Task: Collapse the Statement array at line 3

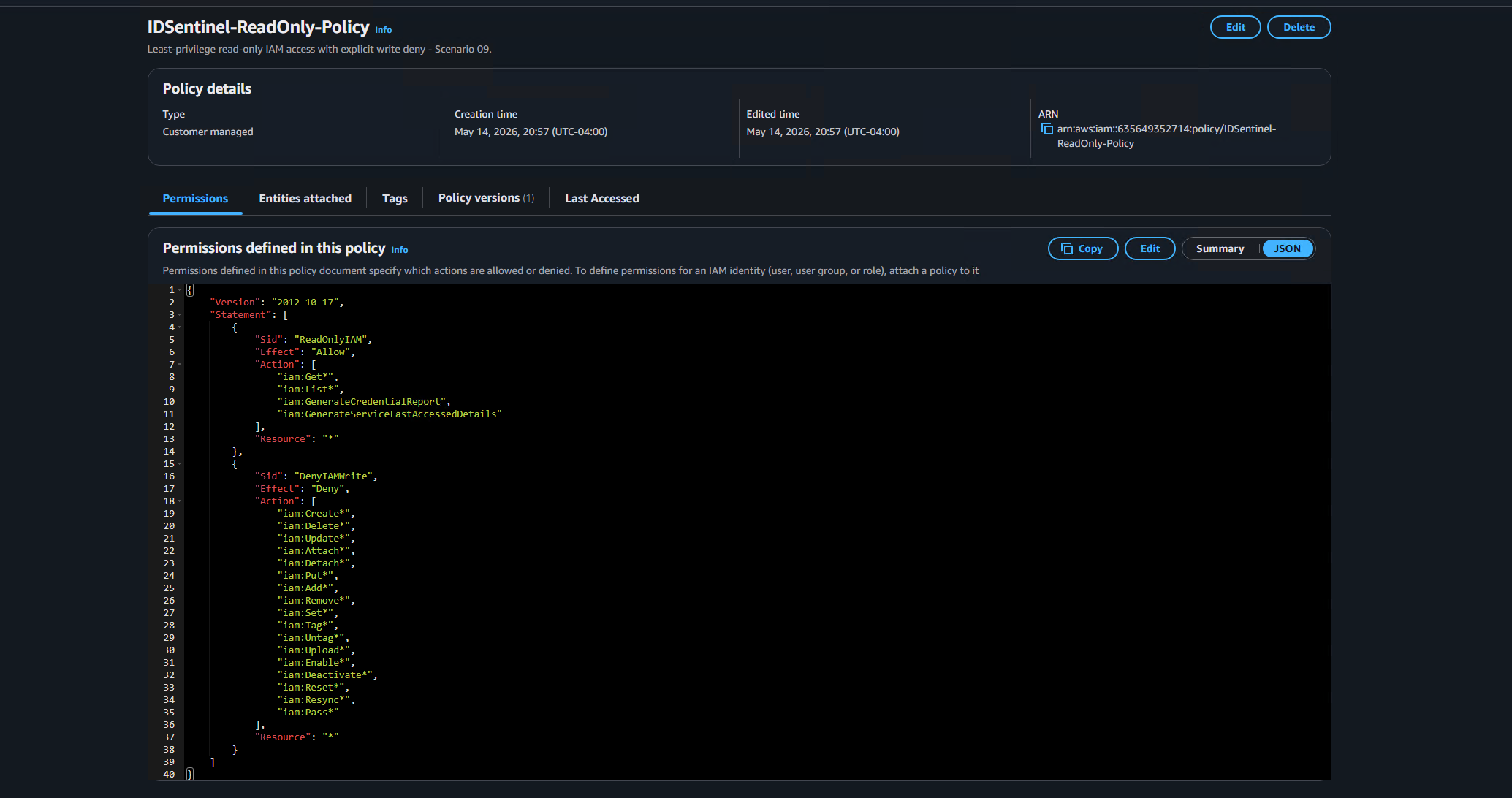Action: (180, 315)
